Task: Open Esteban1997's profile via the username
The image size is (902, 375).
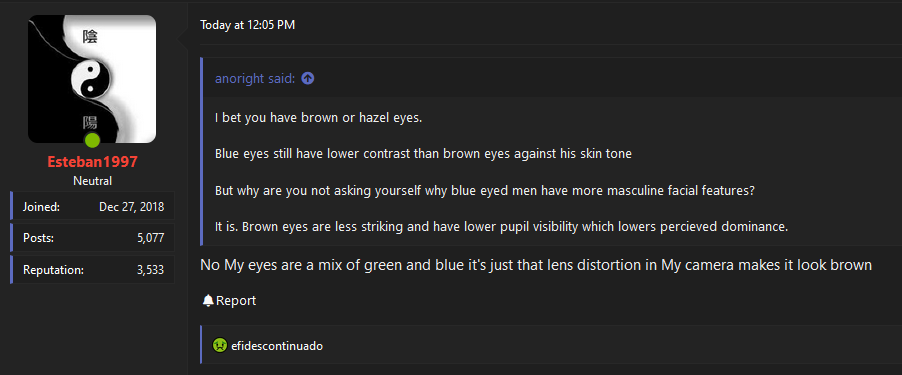Action: [x=92, y=162]
